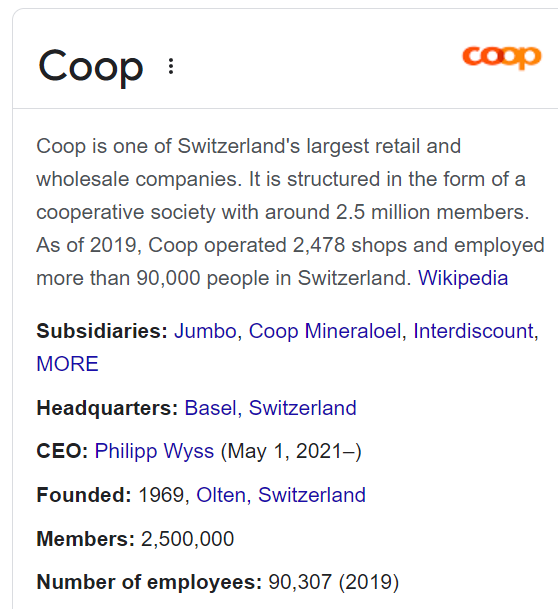Screen dimensions: 558x609
Task: Expand the MORE subsidiaries list
Action: coord(68,364)
